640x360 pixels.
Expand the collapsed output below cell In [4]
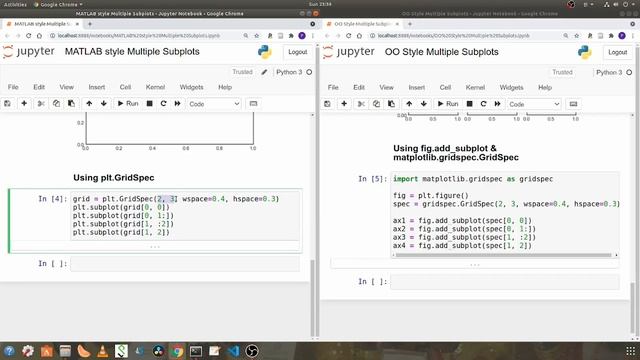coord(155,247)
